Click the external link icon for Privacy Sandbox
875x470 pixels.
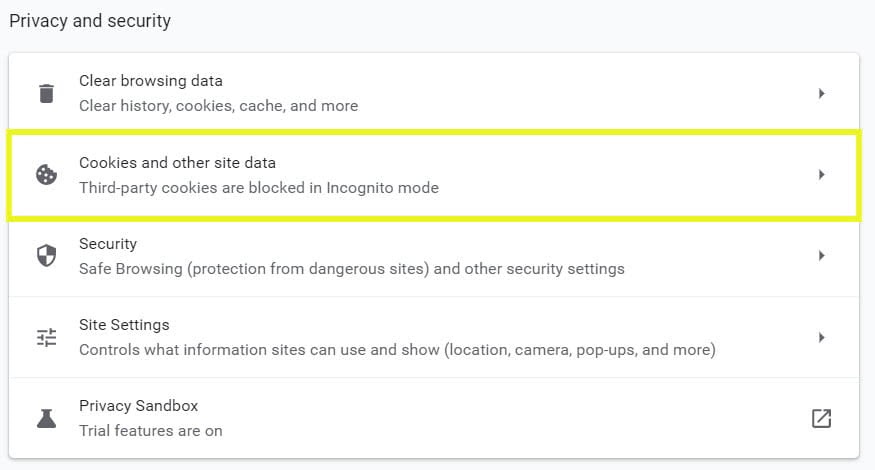coord(821,419)
